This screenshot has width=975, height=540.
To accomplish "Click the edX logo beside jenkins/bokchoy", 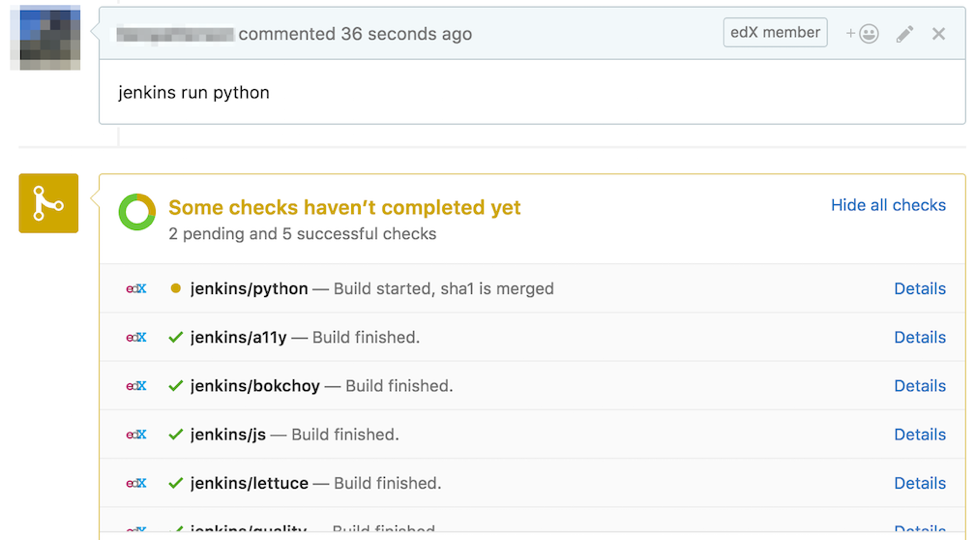I will 136,386.
